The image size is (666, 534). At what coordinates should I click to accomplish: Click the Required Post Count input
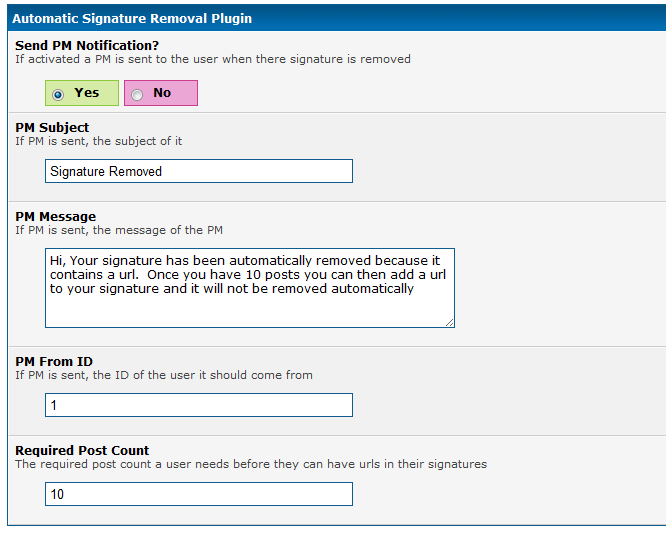tap(199, 494)
